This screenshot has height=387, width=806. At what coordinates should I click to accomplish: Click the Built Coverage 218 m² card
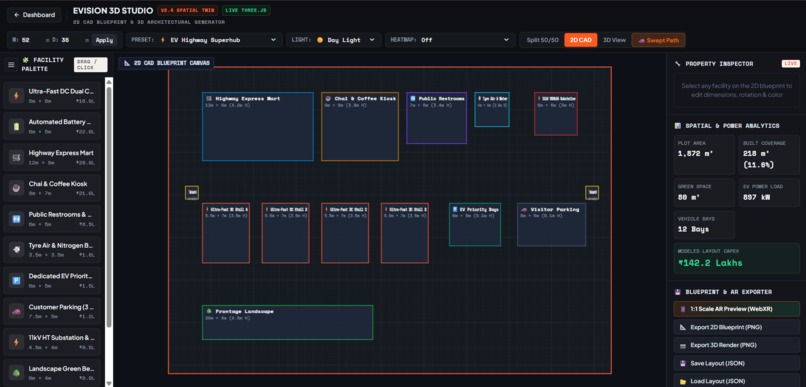click(x=769, y=155)
